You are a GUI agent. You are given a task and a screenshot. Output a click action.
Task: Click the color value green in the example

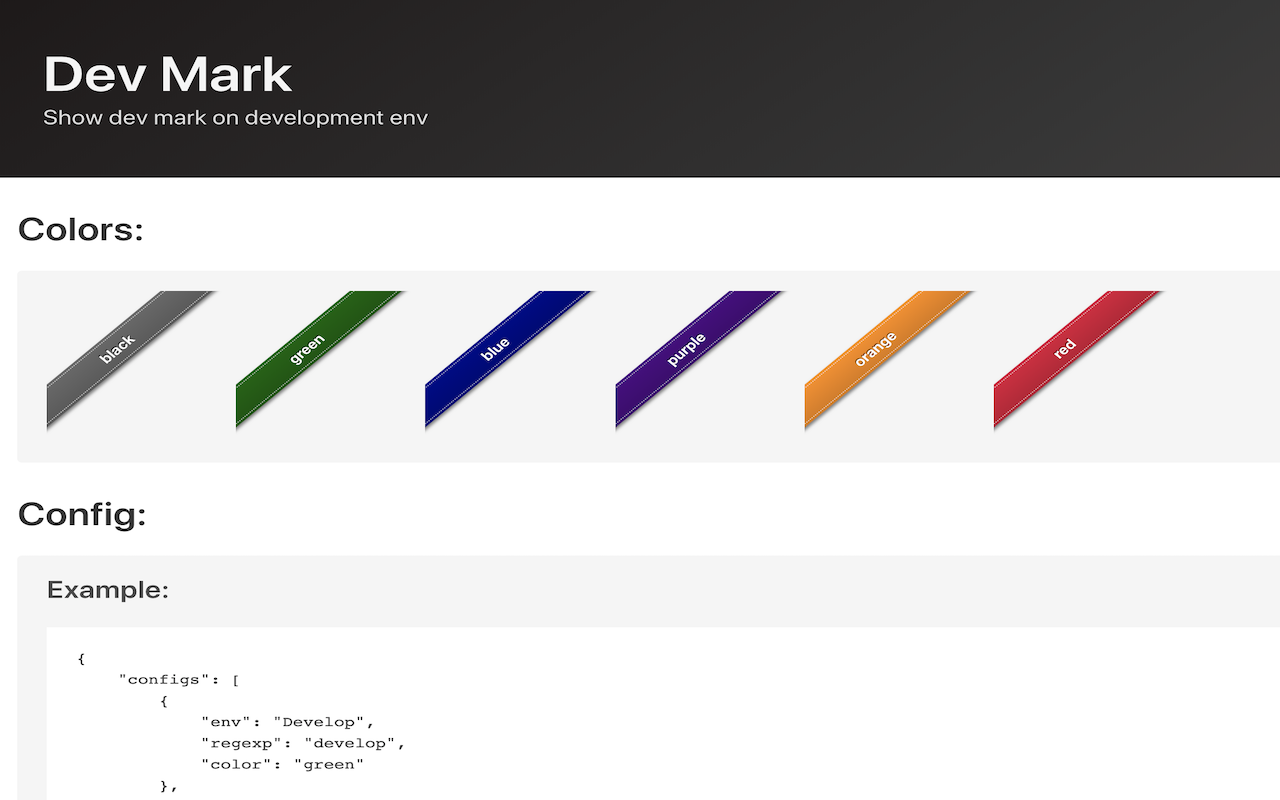(x=331, y=763)
